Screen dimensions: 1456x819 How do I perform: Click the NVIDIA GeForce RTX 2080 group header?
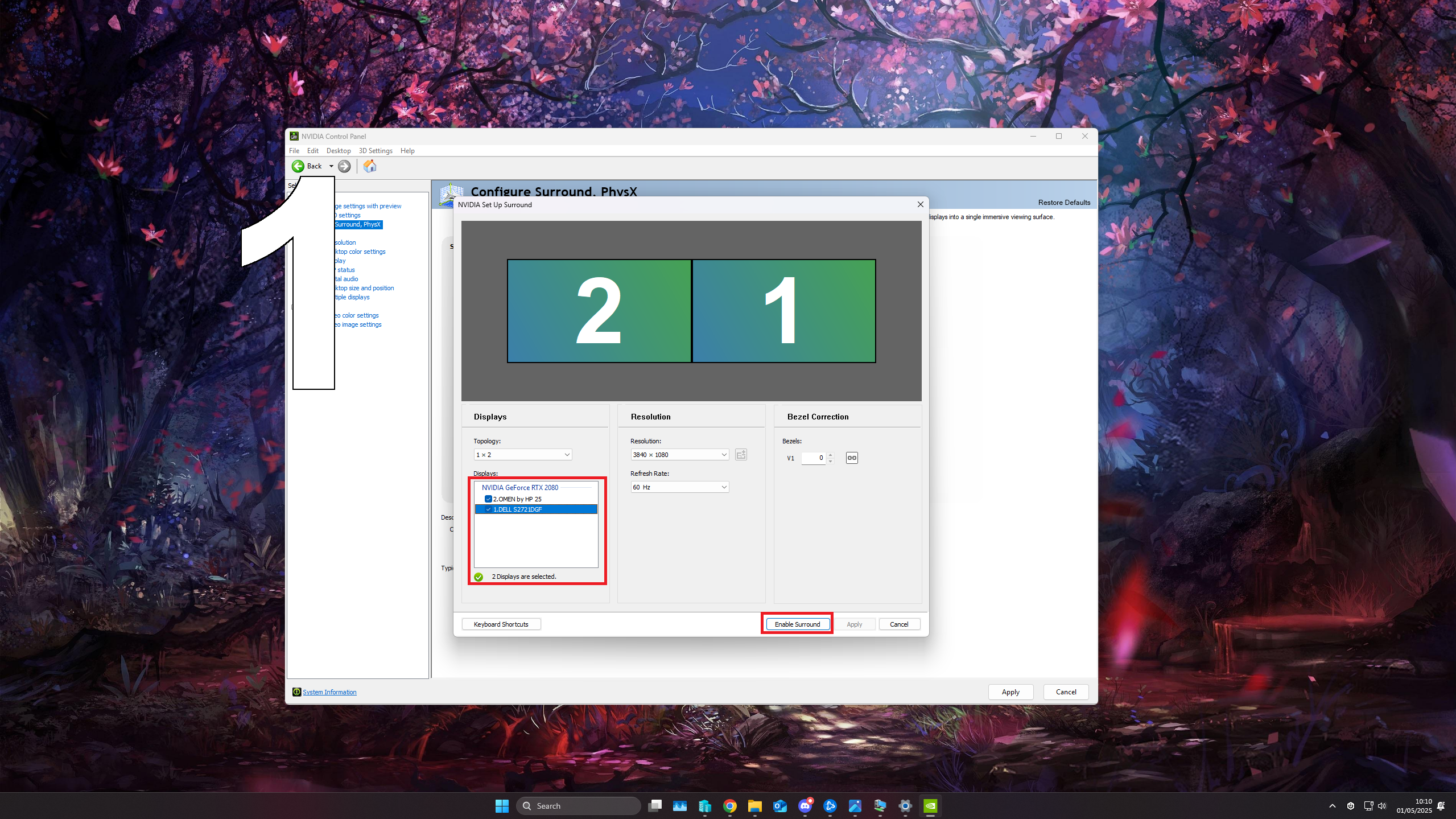(519, 488)
